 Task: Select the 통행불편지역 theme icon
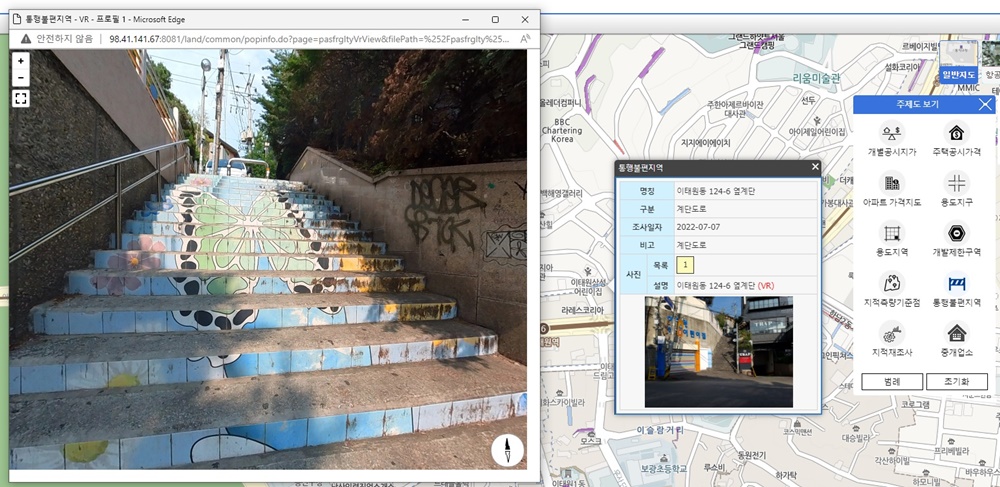(956, 283)
